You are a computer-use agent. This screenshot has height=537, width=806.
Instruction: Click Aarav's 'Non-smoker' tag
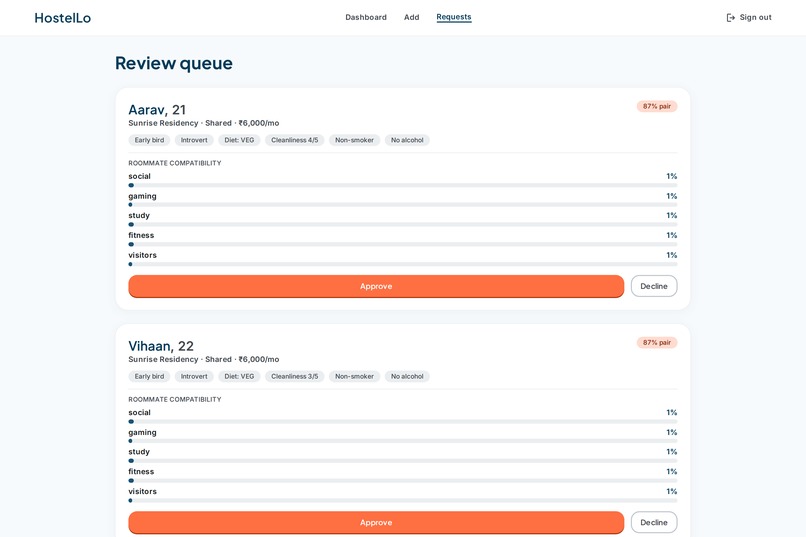(x=355, y=140)
